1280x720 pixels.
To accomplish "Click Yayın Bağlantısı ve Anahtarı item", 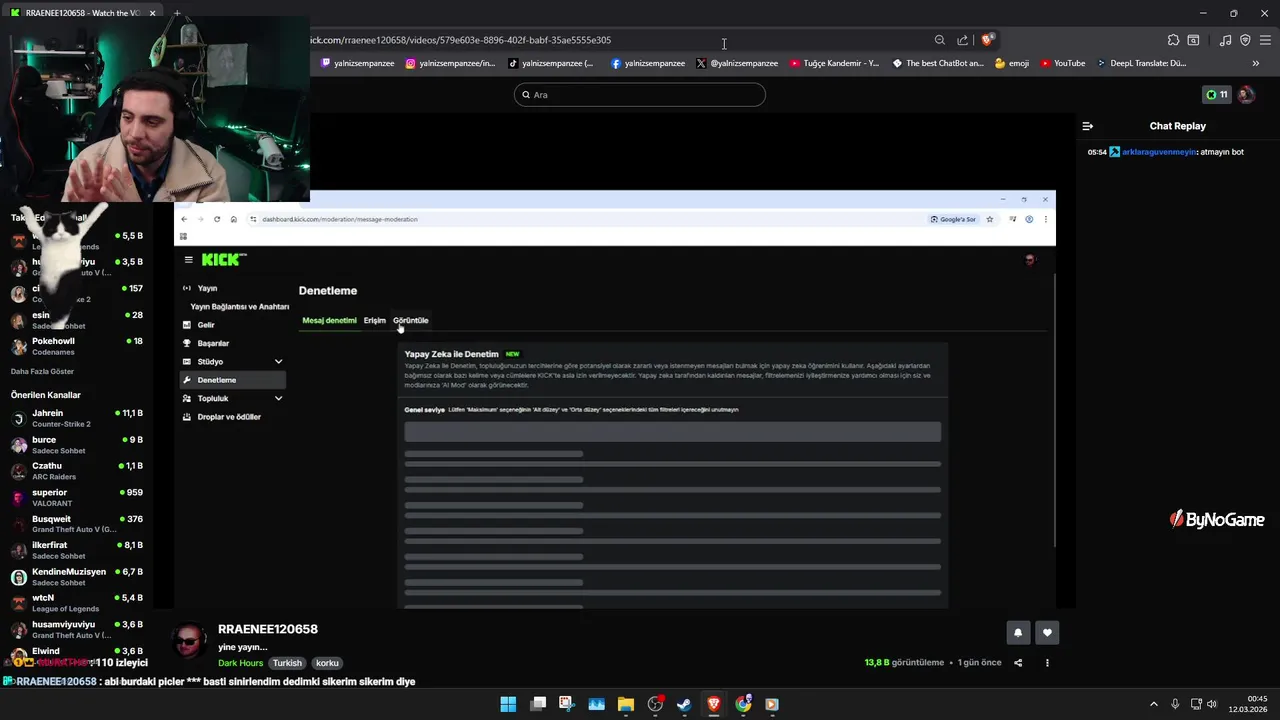I will (x=240, y=307).
